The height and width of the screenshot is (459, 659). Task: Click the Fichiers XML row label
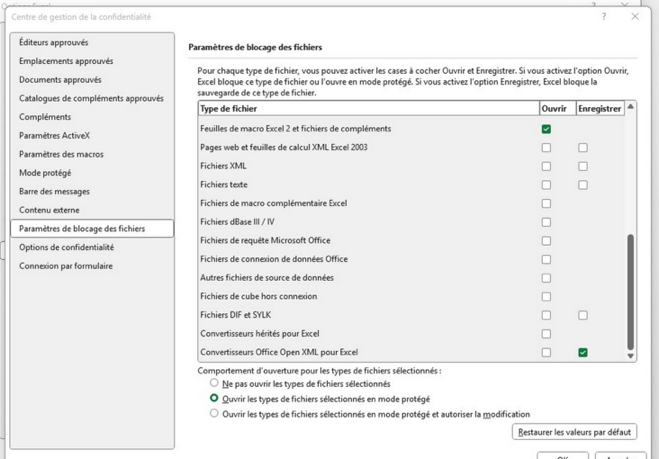pos(223,166)
